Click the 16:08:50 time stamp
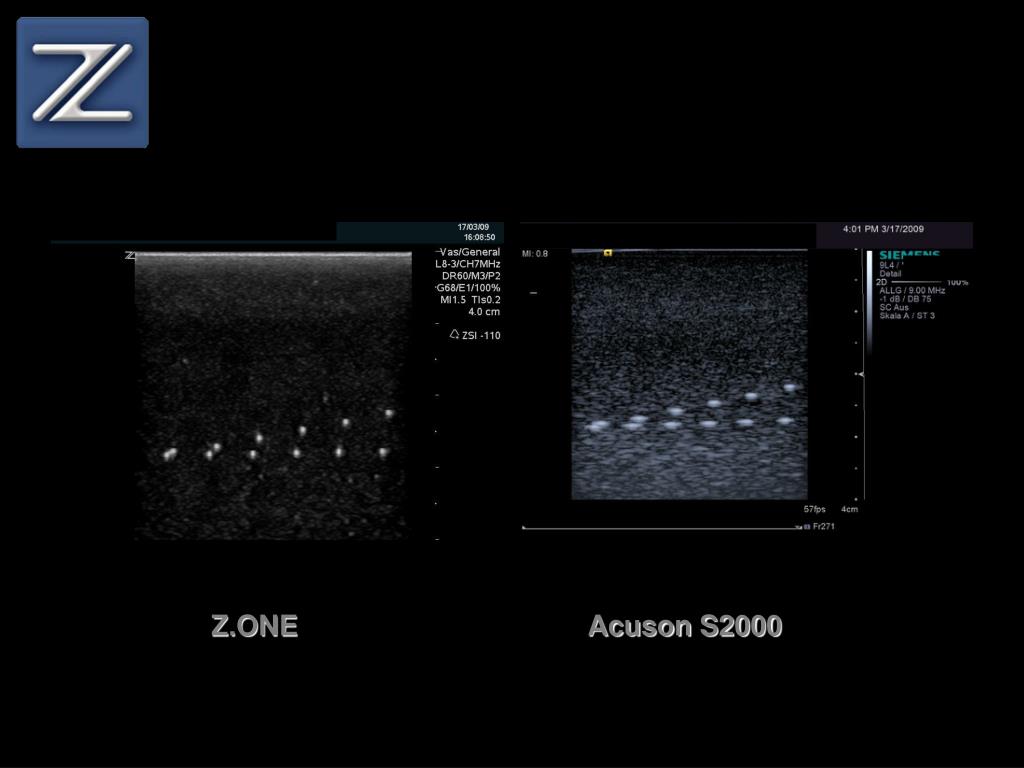Image resolution: width=1024 pixels, height=768 pixels. pos(479,237)
